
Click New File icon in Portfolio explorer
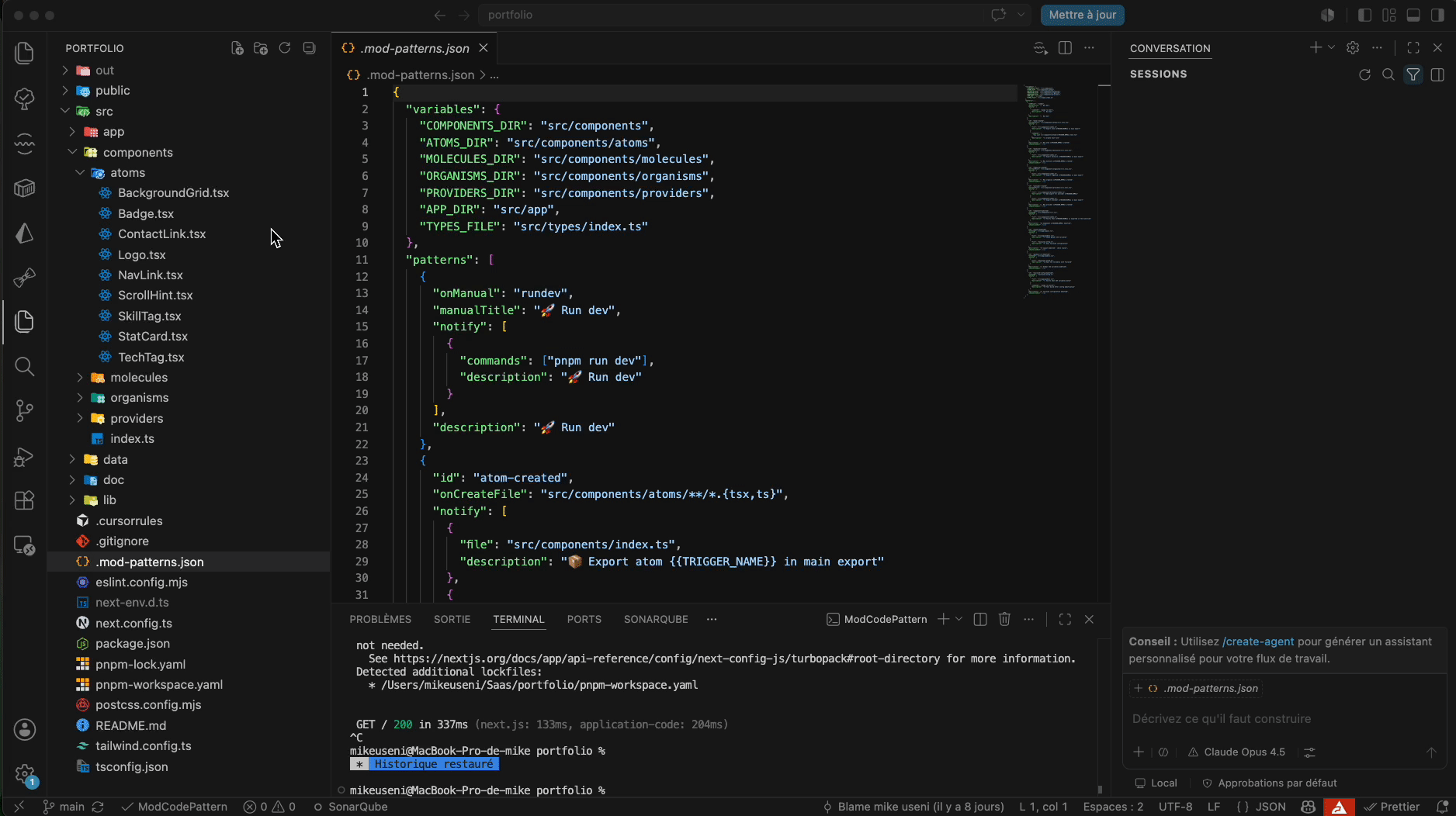(x=237, y=48)
